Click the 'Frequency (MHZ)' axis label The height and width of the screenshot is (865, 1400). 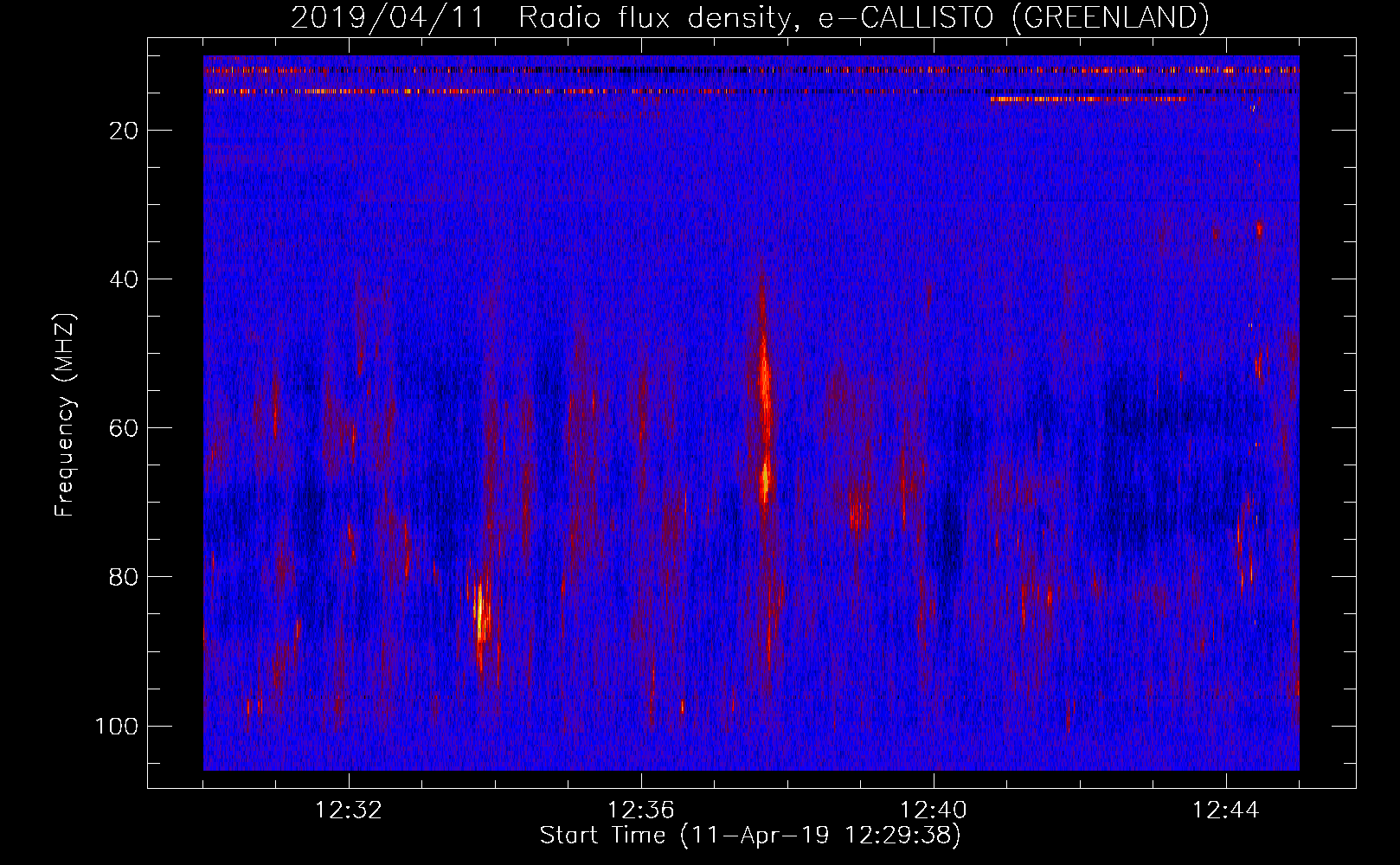[x=65, y=414]
